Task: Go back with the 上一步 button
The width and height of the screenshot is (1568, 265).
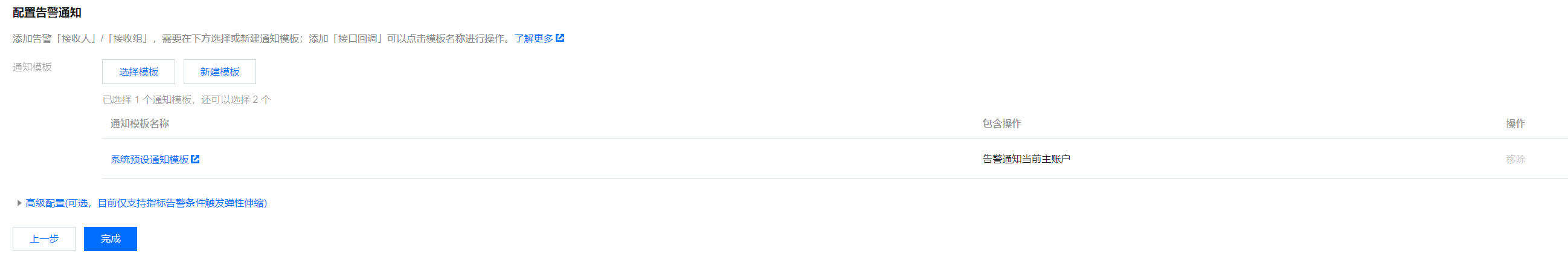Action: (44, 239)
